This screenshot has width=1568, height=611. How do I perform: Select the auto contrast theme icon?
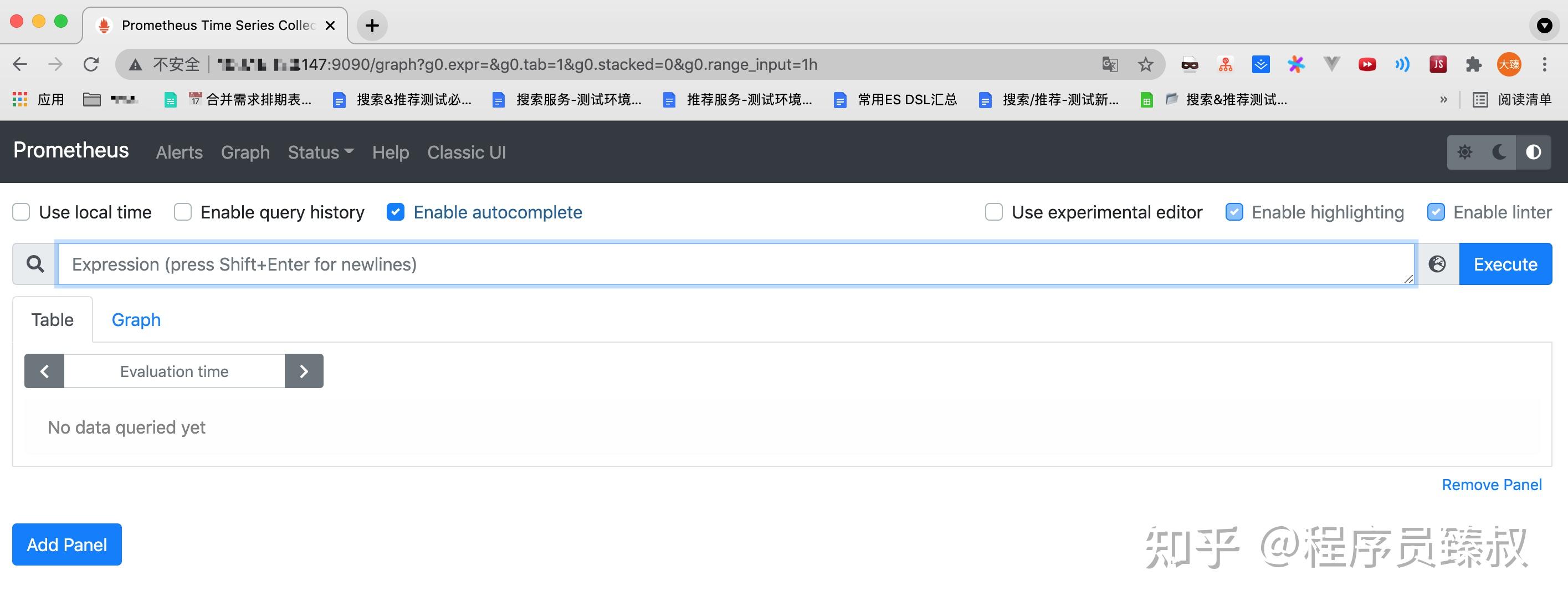pos(1533,152)
